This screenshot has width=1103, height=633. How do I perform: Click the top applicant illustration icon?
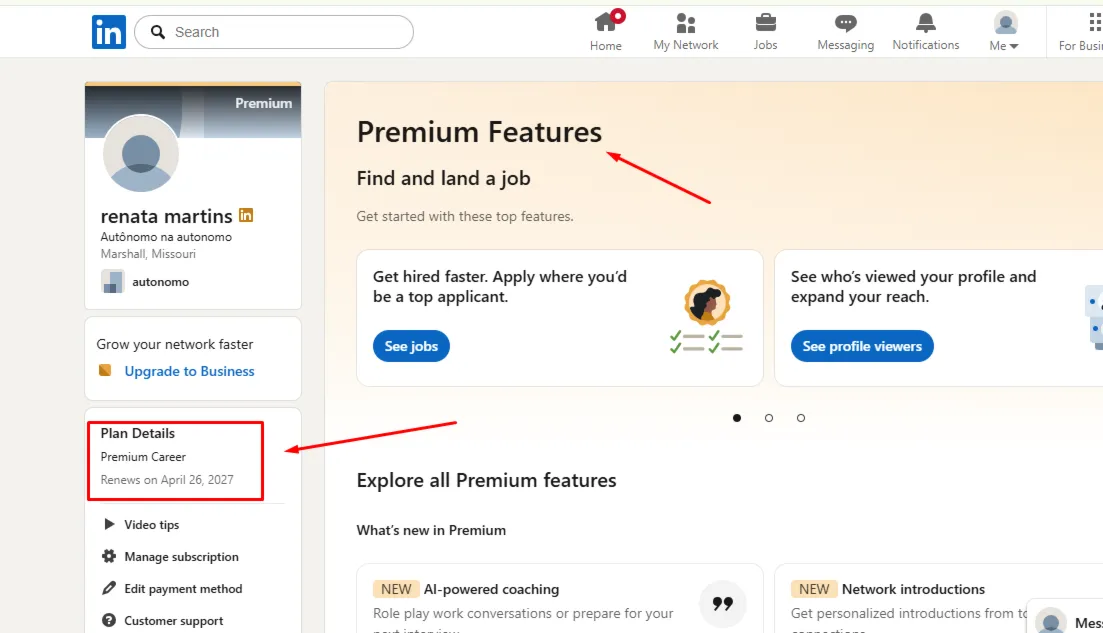706,316
